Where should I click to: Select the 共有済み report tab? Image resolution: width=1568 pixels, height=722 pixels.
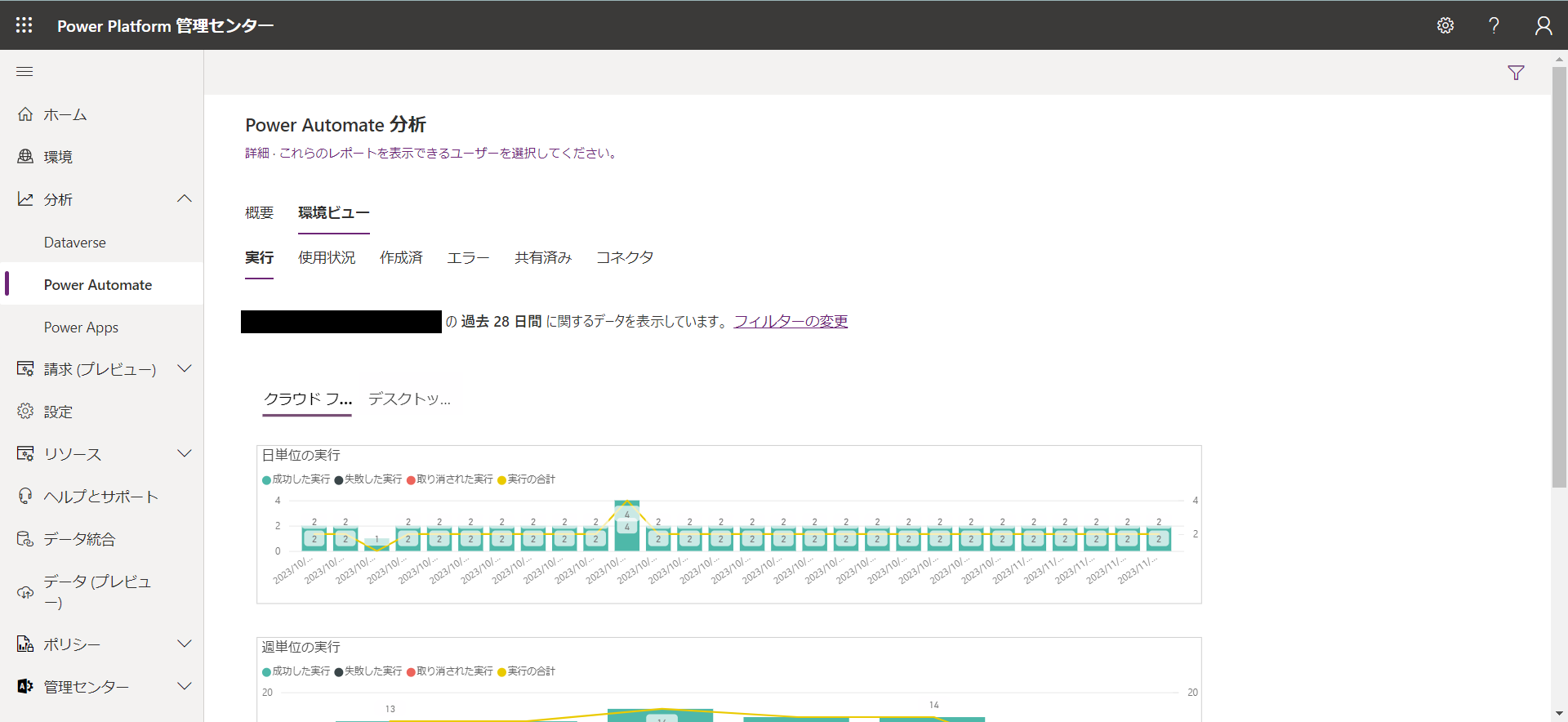(543, 257)
